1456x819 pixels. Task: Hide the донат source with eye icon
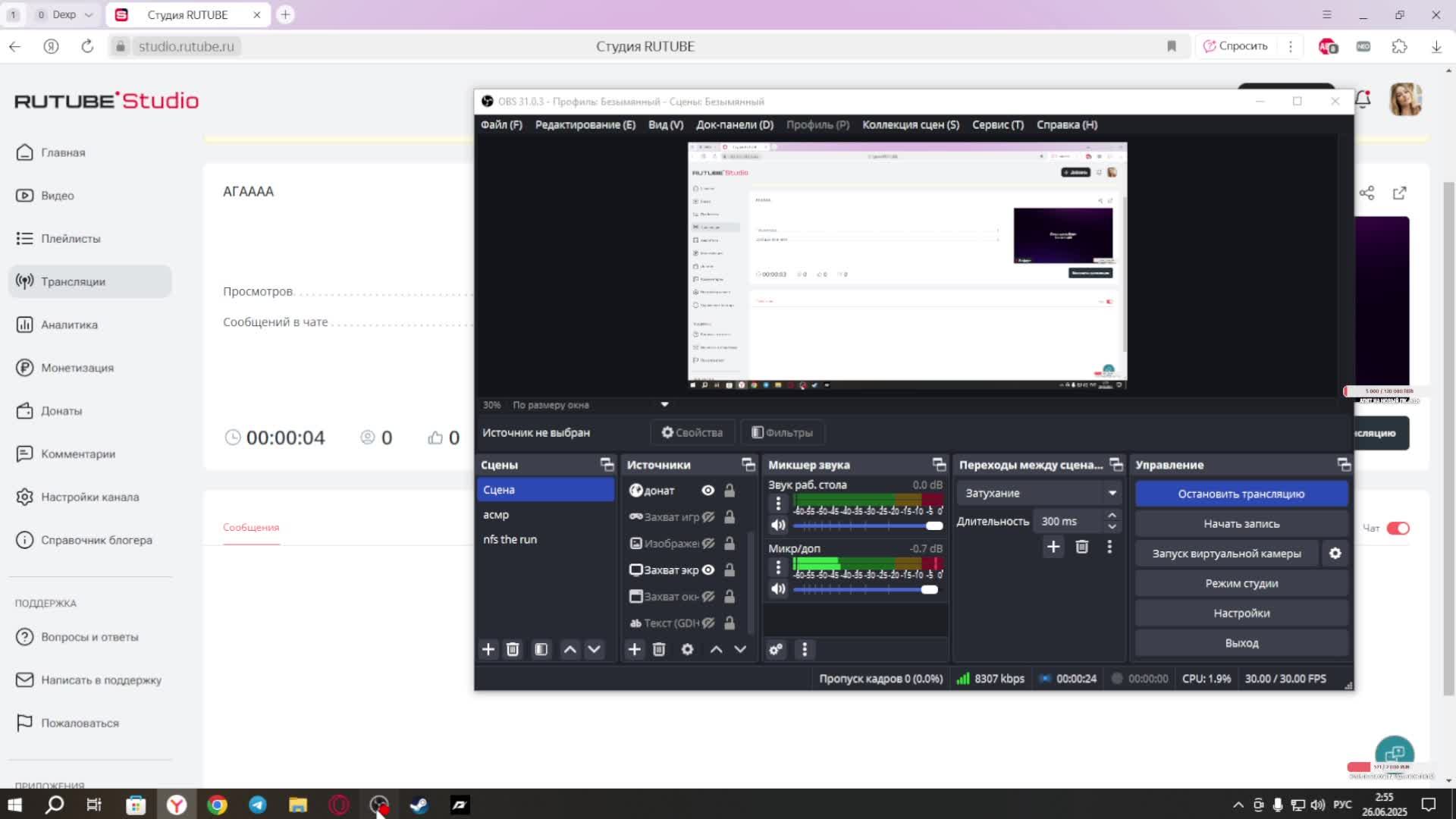tap(708, 491)
